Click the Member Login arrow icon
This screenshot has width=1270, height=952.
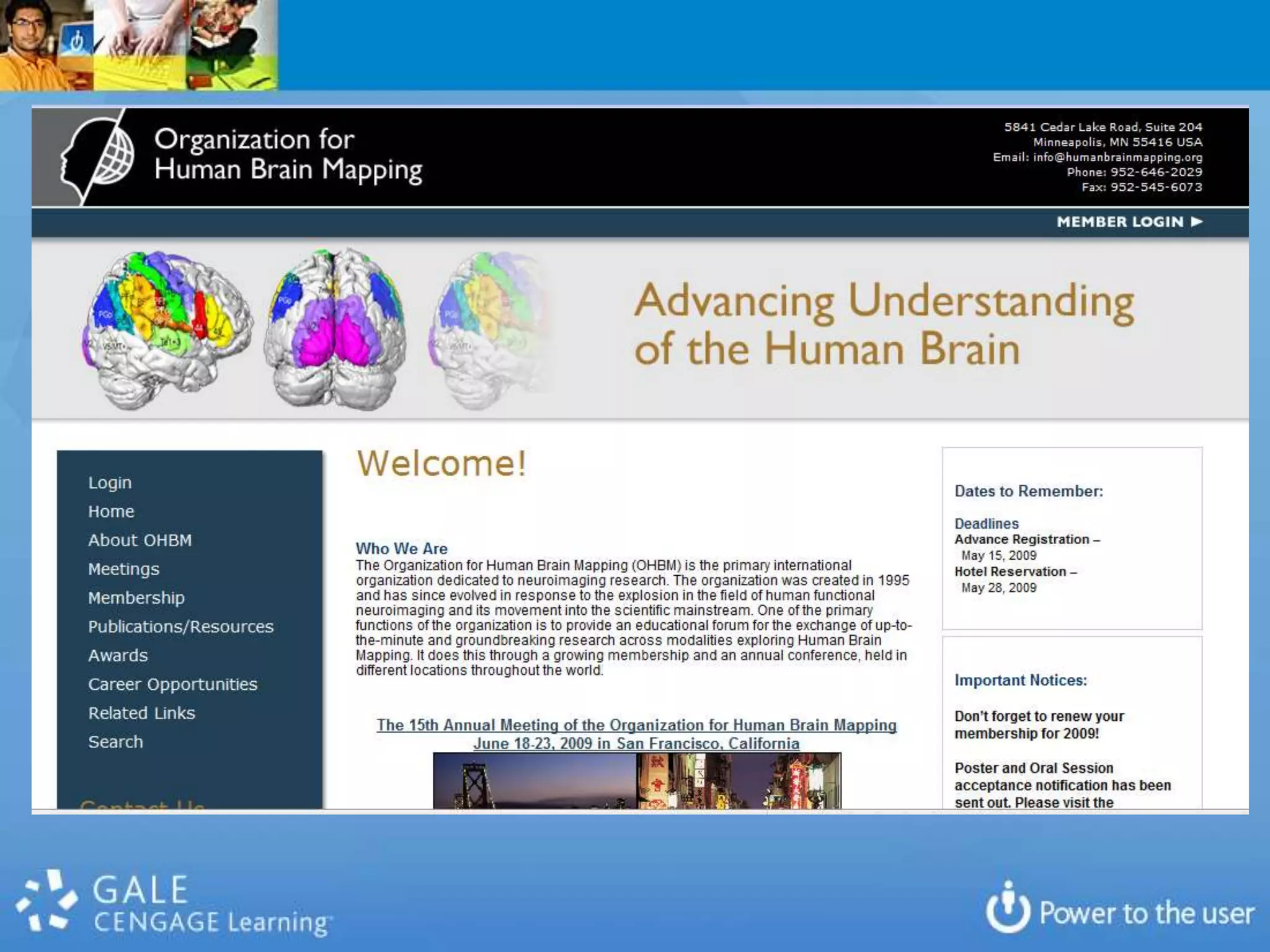pos(1197,221)
